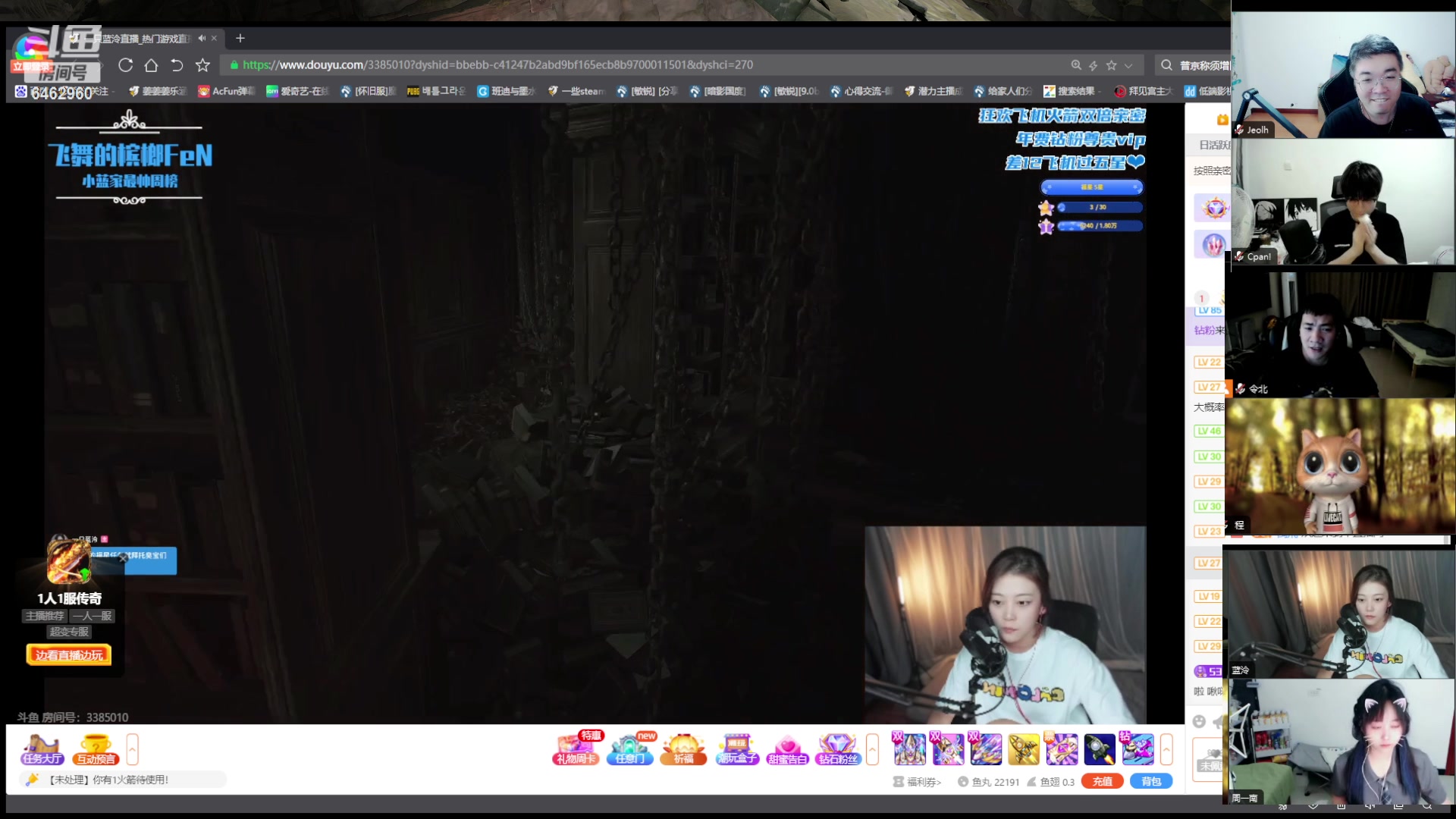Open the blue 背包 backpack button

click(1150, 781)
